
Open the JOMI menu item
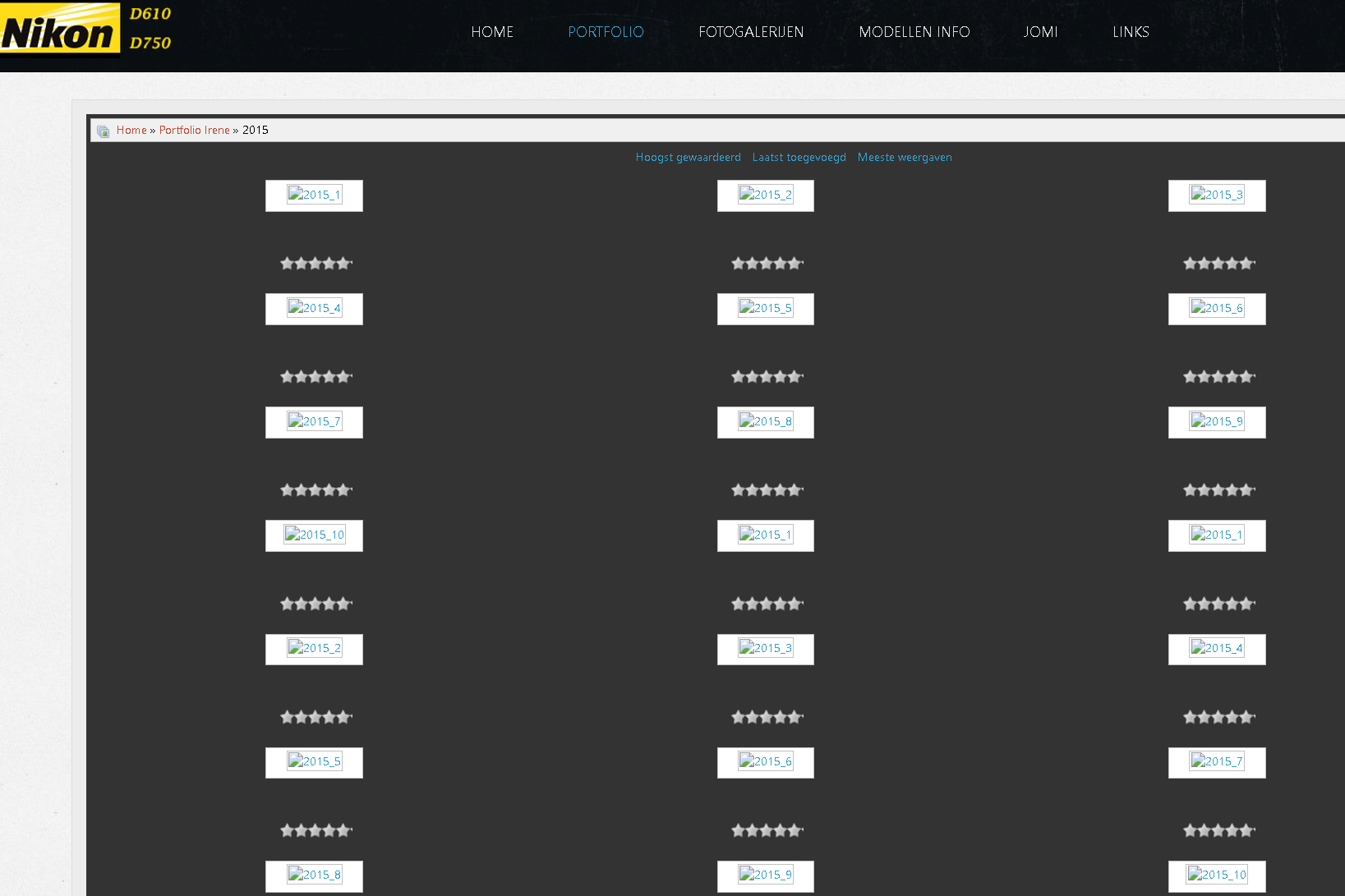(1040, 32)
